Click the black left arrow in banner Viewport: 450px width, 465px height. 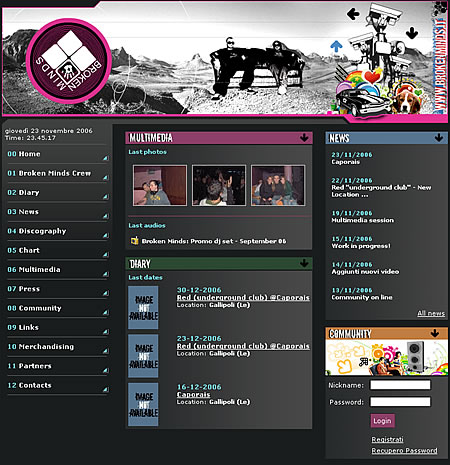353,14
